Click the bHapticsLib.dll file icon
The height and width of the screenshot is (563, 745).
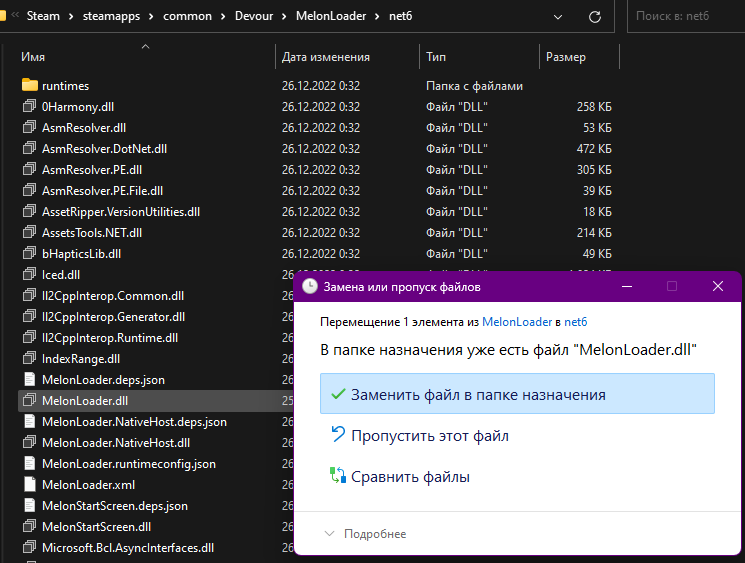click(29, 253)
